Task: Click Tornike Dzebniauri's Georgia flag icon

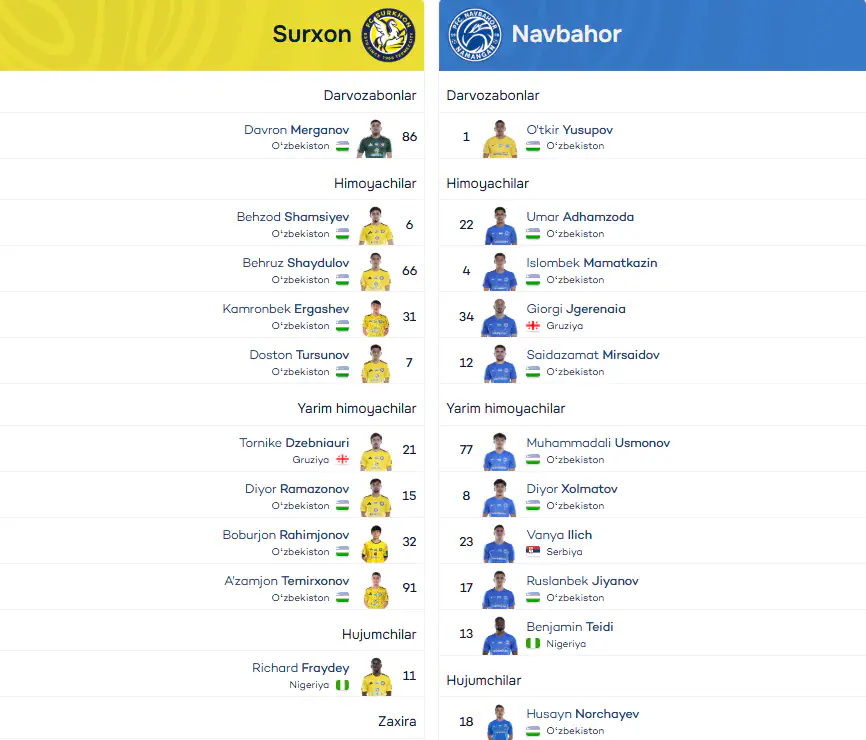Action: (x=342, y=459)
